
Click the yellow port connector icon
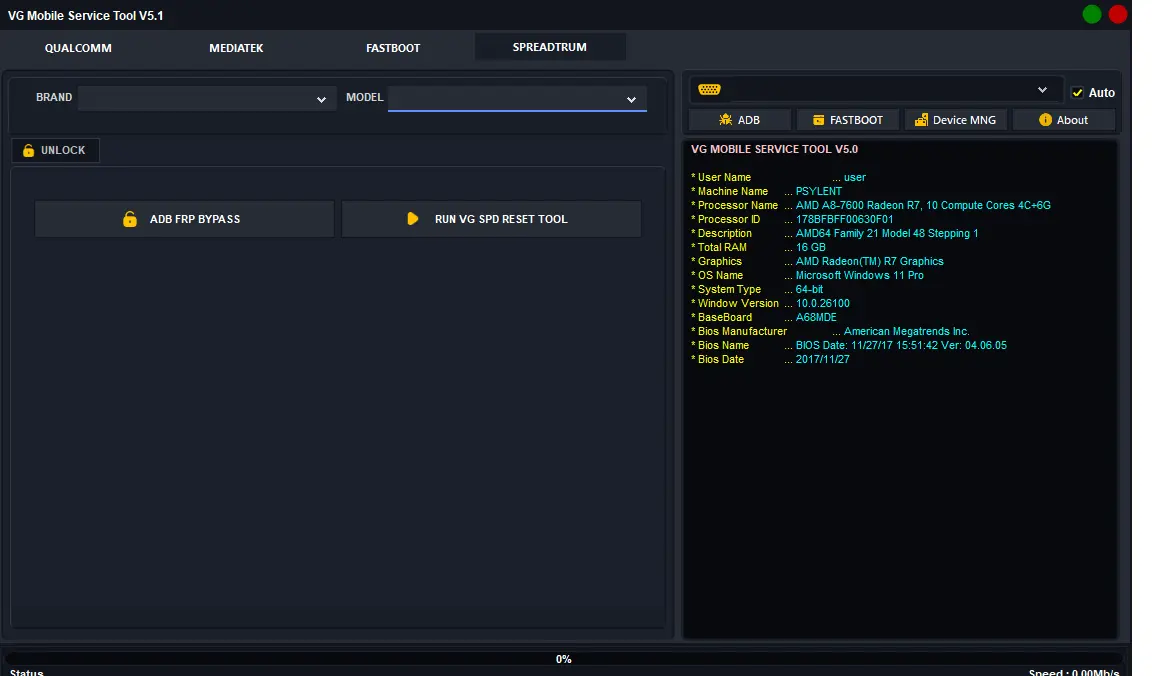709,90
